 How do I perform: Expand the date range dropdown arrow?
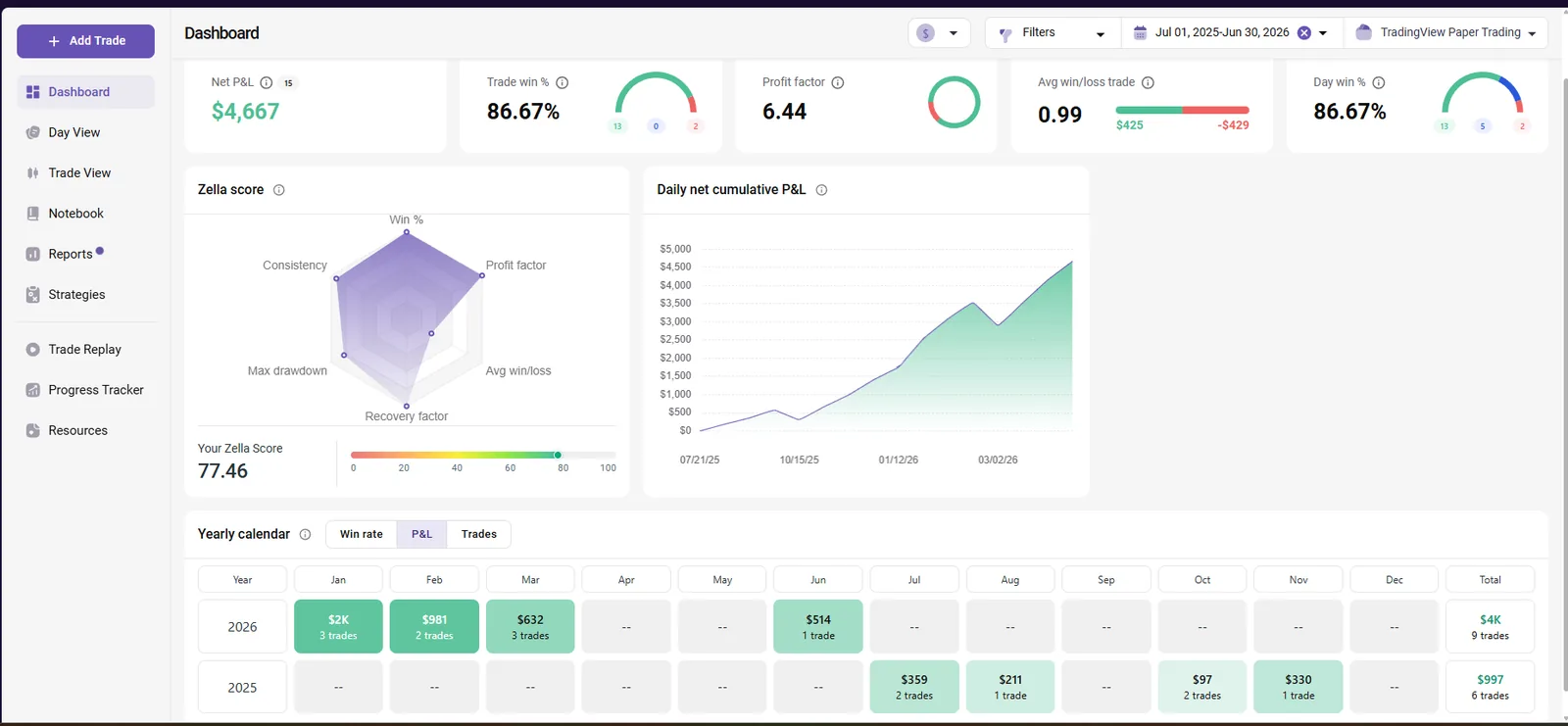pyautogui.click(x=1323, y=33)
